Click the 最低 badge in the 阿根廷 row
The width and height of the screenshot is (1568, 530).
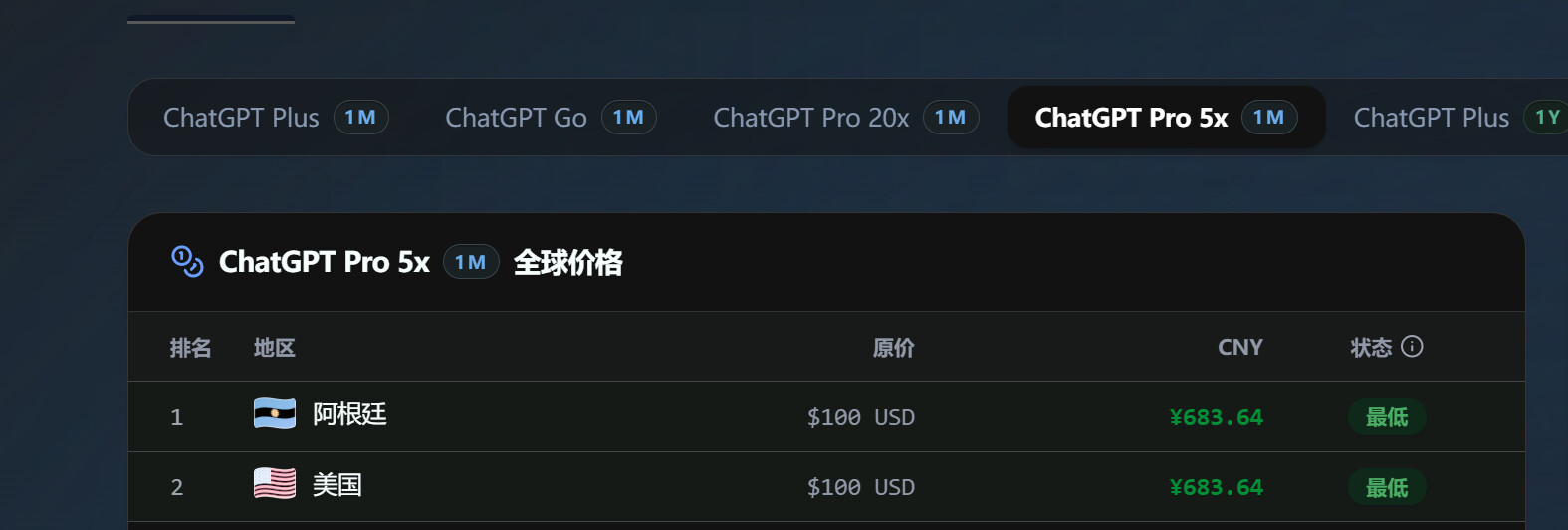1387,417
